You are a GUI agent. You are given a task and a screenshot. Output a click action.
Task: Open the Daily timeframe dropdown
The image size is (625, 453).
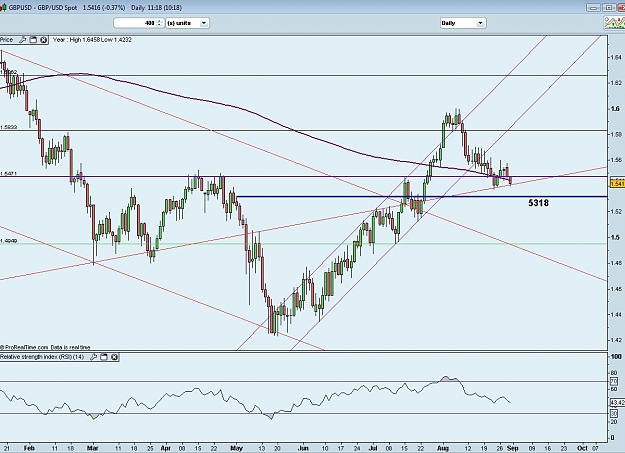pos(480,23)
